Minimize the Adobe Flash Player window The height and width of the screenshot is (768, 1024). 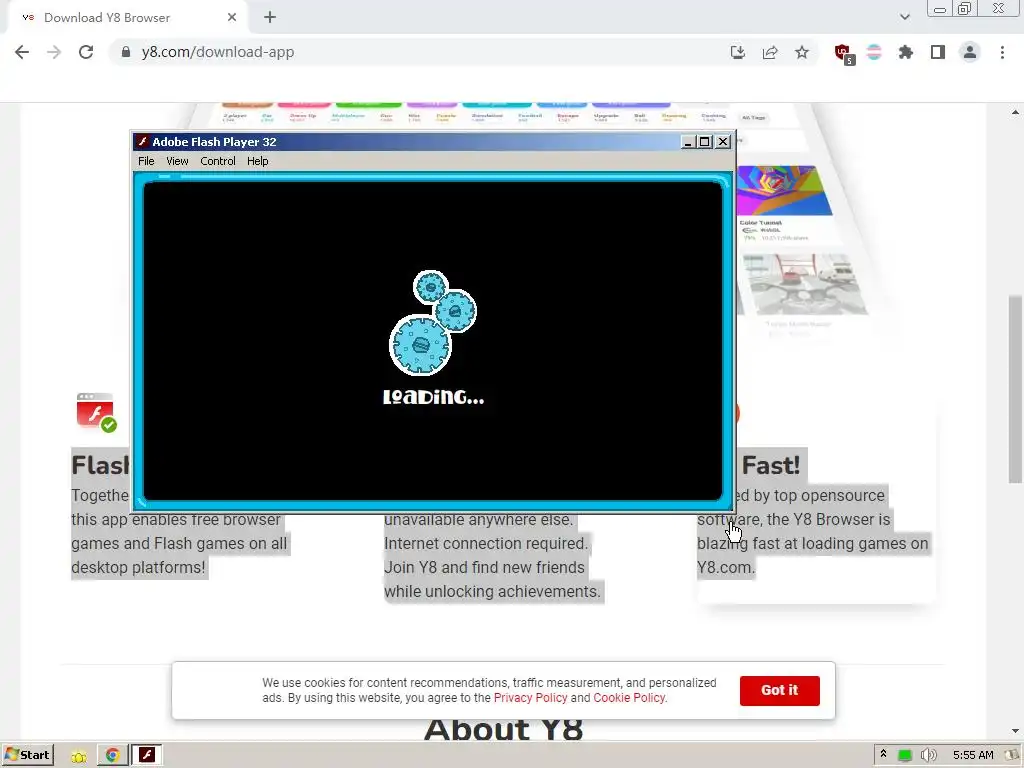pyautogui.click(x=688, y=142)
